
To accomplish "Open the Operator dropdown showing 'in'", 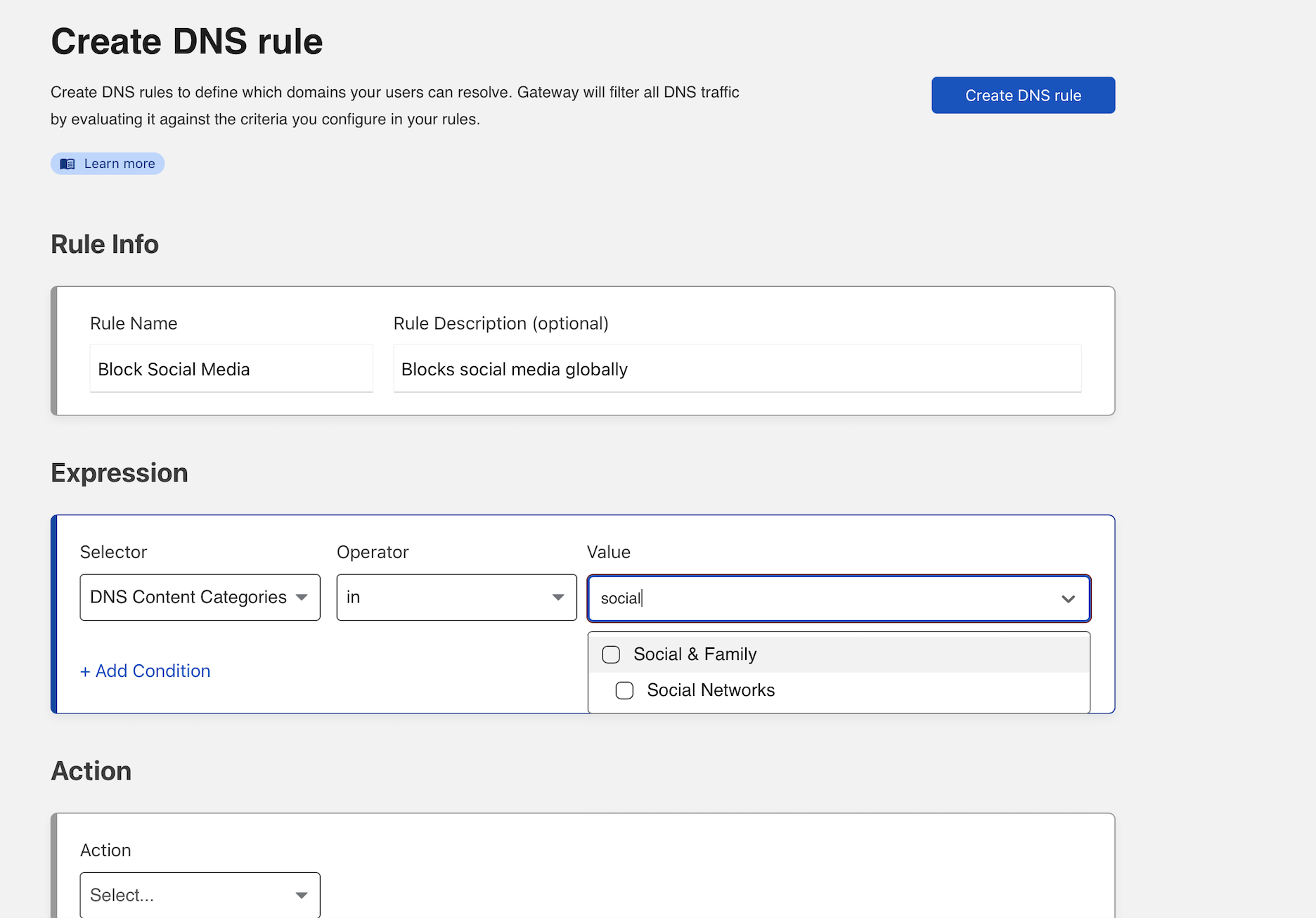I will click(446, 597).
